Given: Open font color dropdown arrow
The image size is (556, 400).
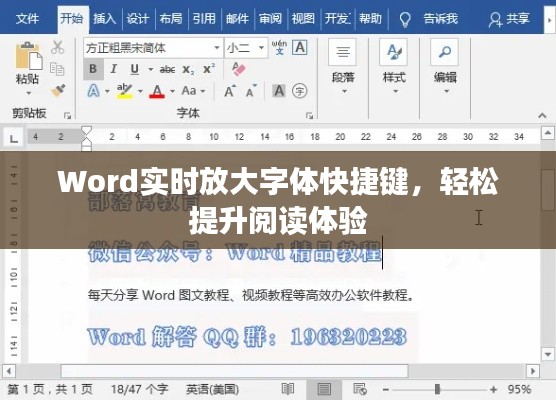Looking at the screenshot, I should 172,91.
